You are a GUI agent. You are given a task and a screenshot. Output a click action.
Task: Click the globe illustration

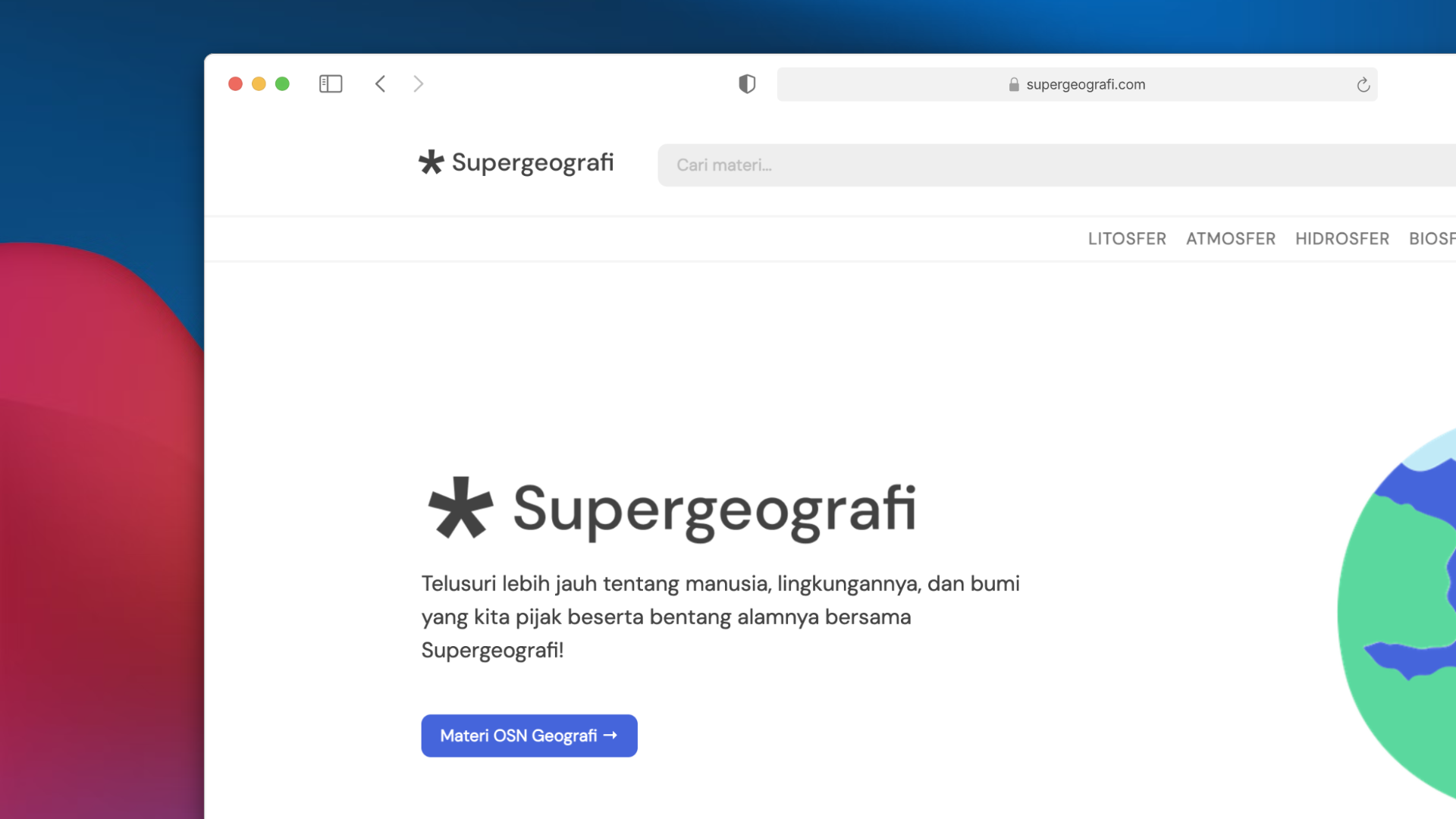coord(1403,607)
